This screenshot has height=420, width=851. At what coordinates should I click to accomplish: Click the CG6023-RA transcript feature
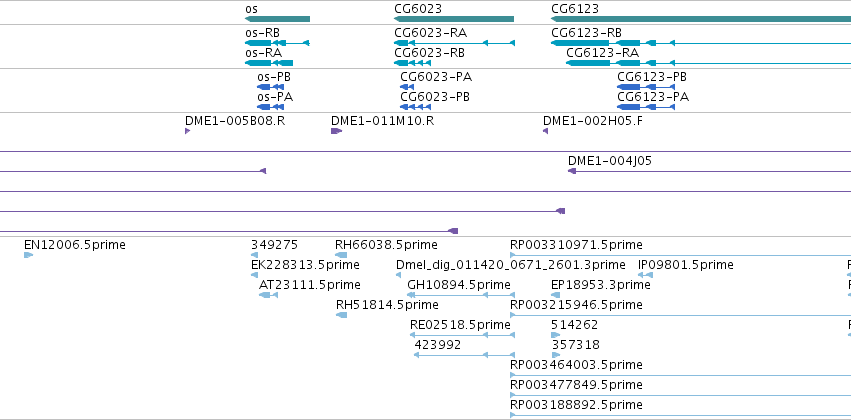pyautogui.click(x=454, y=43)
